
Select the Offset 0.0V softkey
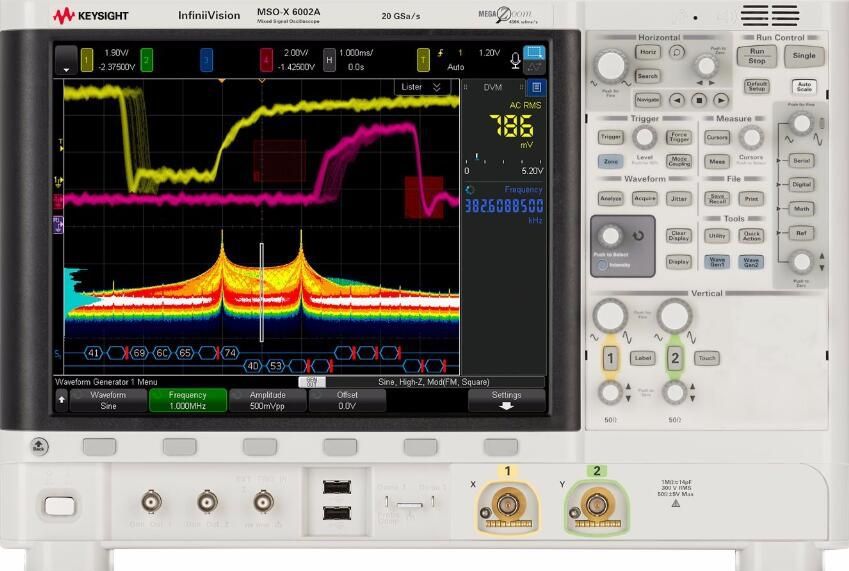[x=347, y=400]
